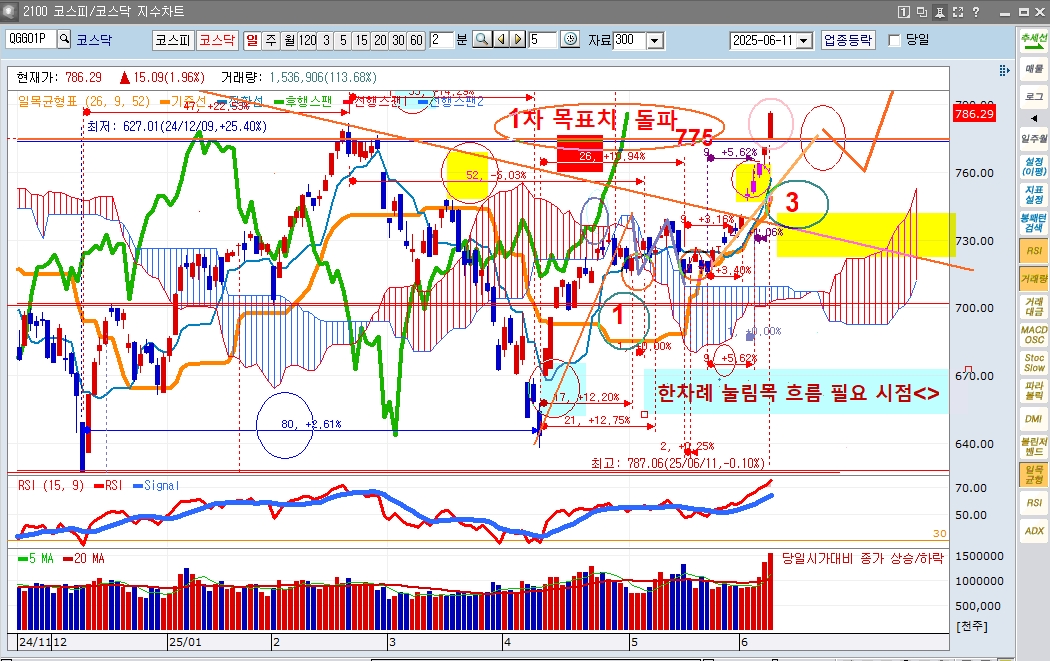Viewport: 1050px width, 661px height.
Task: Click the black triangle arrow in the right sidebar
Action: (1034, 118)
